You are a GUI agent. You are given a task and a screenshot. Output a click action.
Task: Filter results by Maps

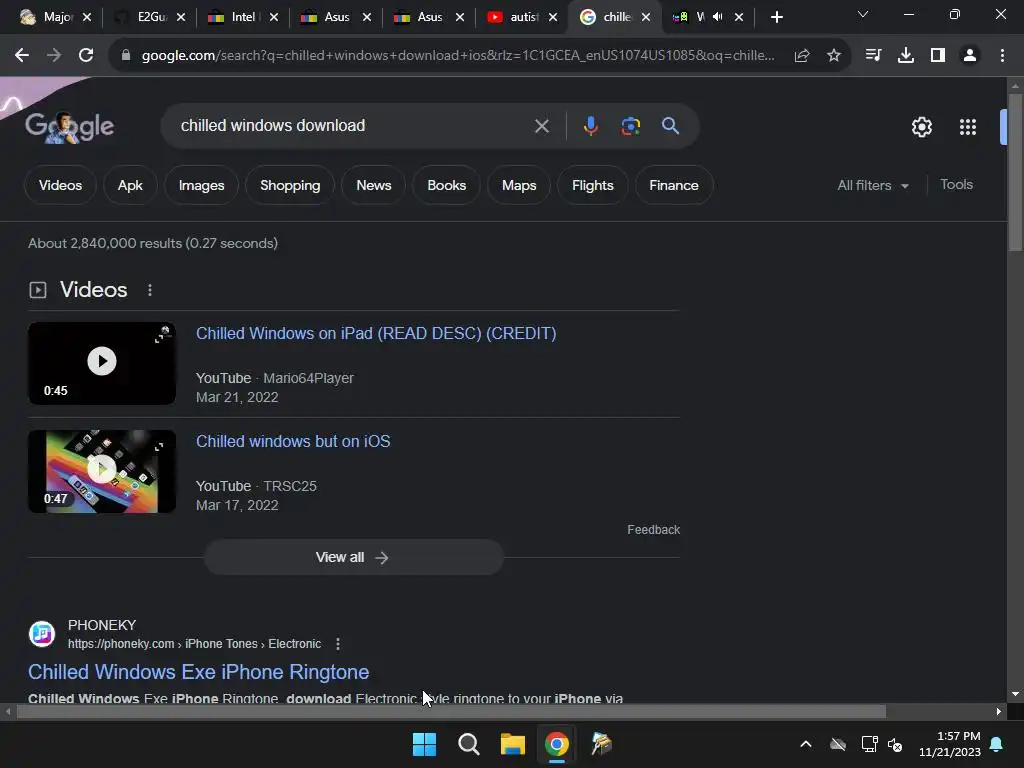click(519, 185)
